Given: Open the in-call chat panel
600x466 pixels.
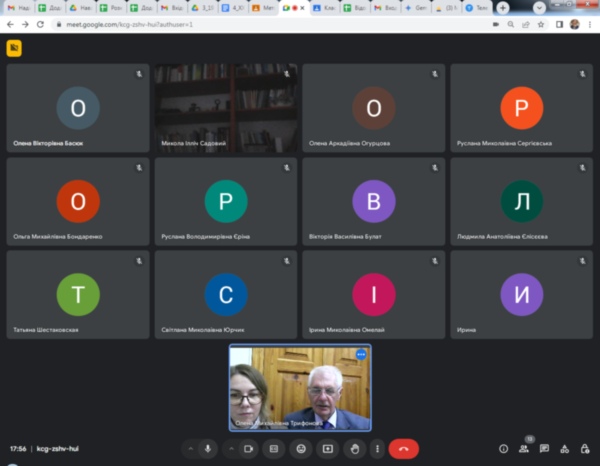Looking at the screenshot, I should (x=544, y=449).
